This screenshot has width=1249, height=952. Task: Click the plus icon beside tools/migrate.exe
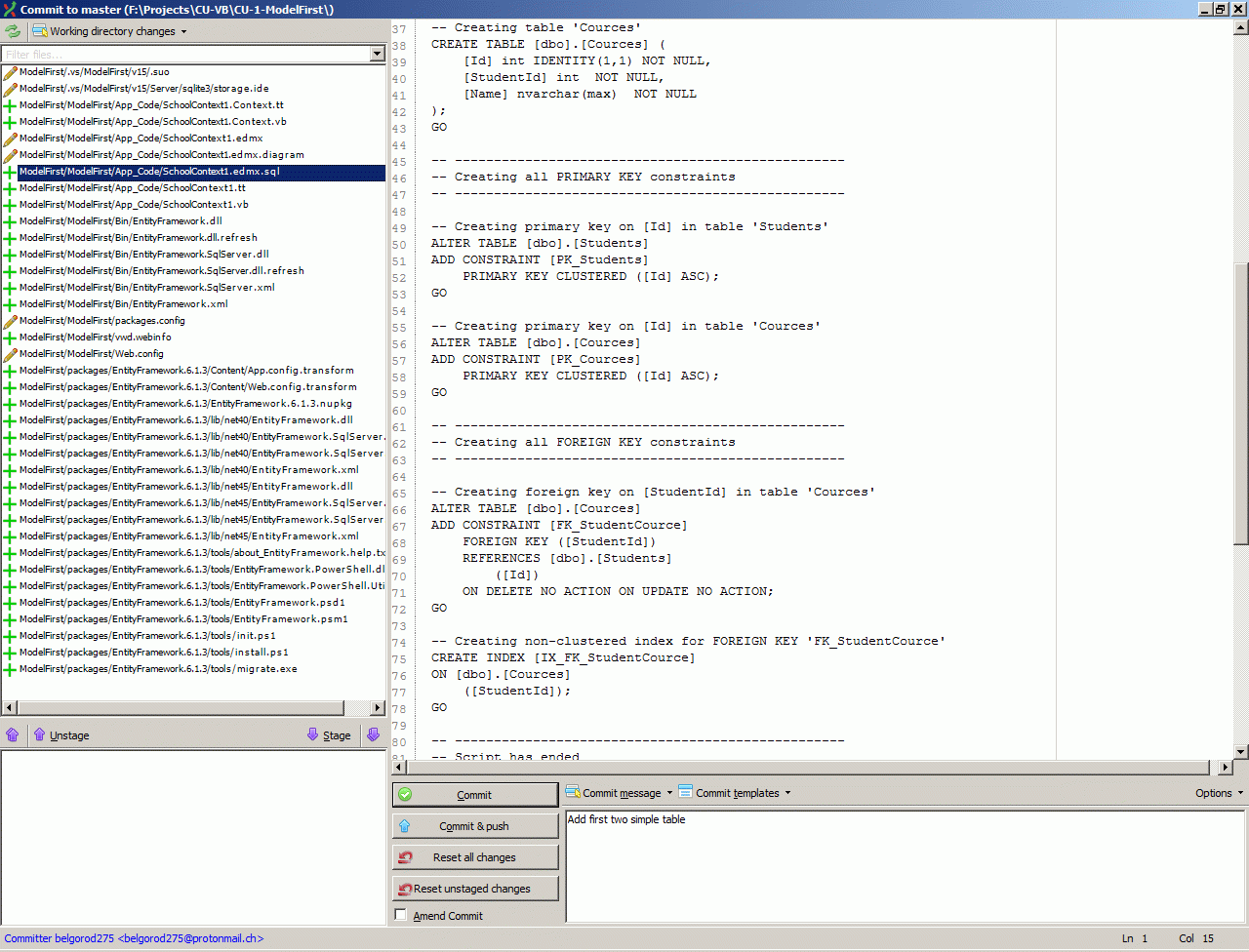(11, 669)
